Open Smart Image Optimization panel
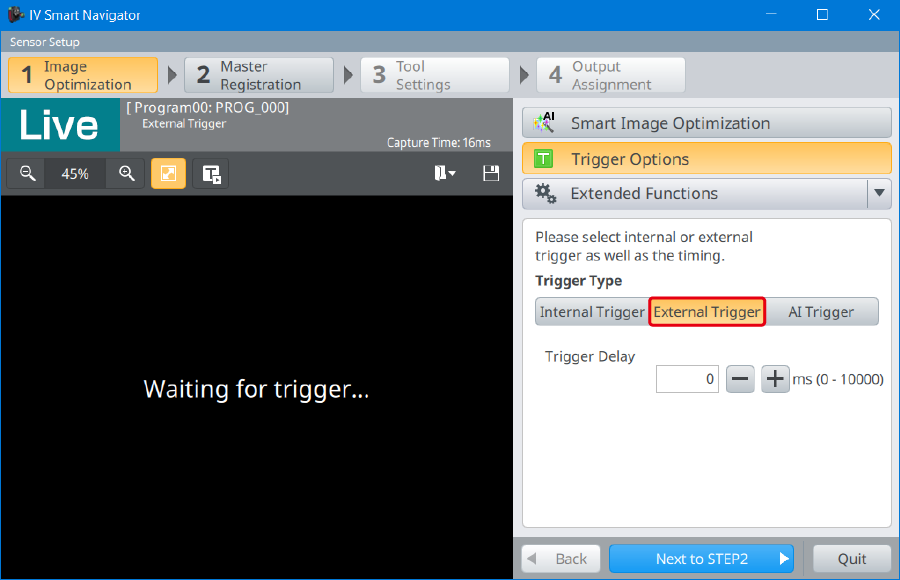900x580 pixels. click(706, 123)
